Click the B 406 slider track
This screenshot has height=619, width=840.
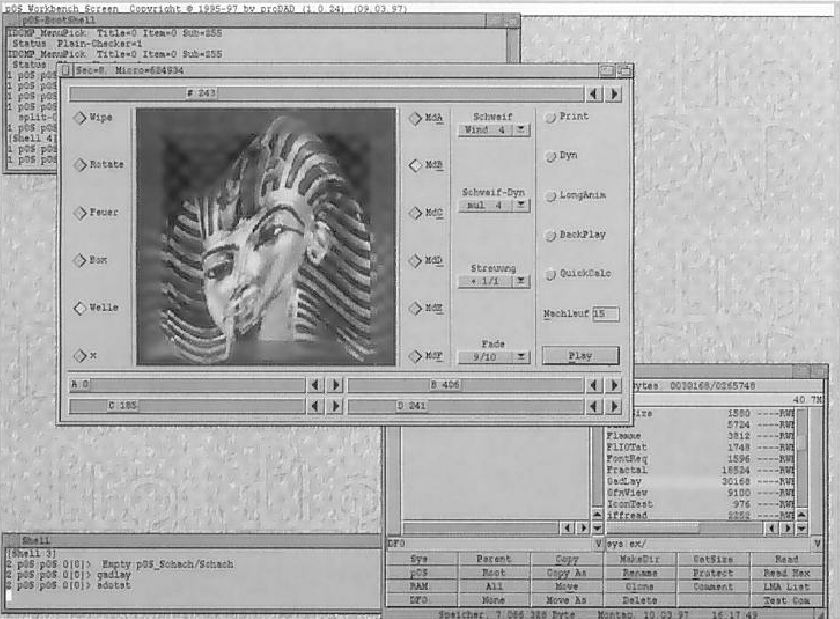[x=466, y=385]
